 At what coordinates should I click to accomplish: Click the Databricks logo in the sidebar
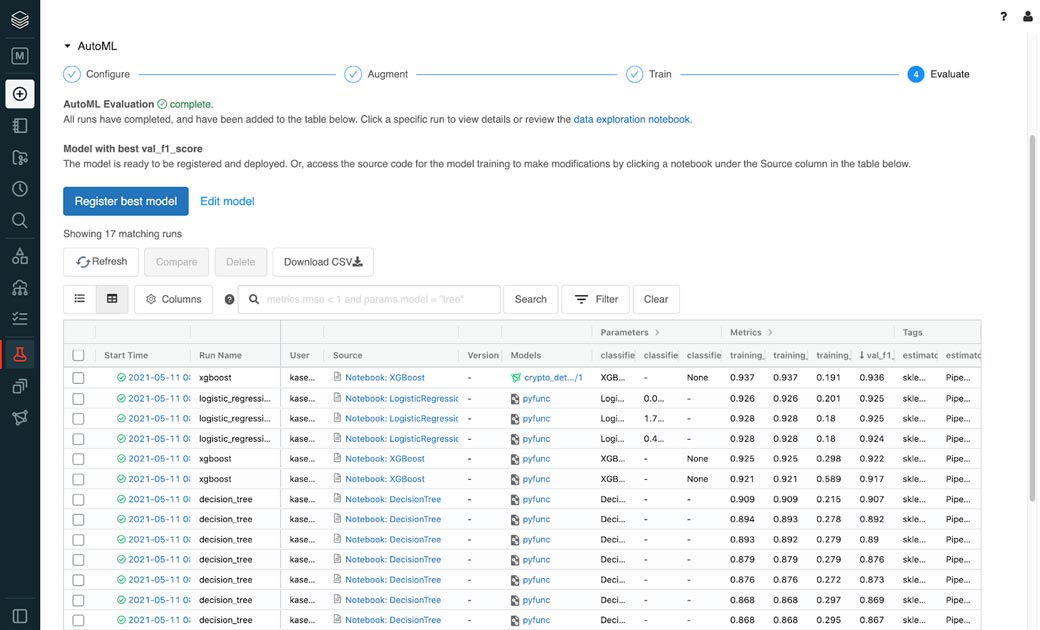click(x=20, y=19)
